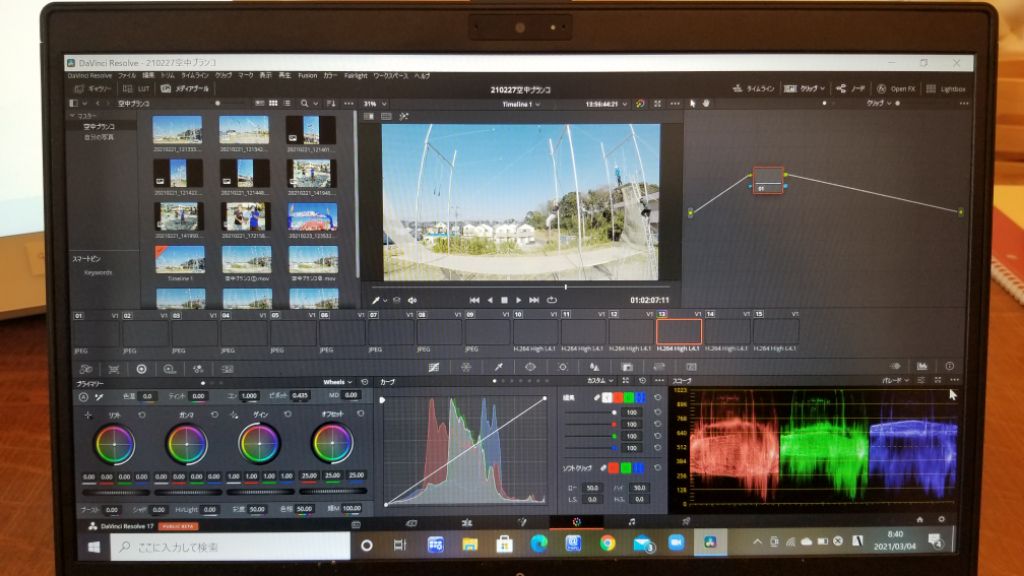Viewport: 1024px width, 576px height.
Task: Expand the Timeline 1 dropdown
Action: pyautogui.click(x=520, y=103)
